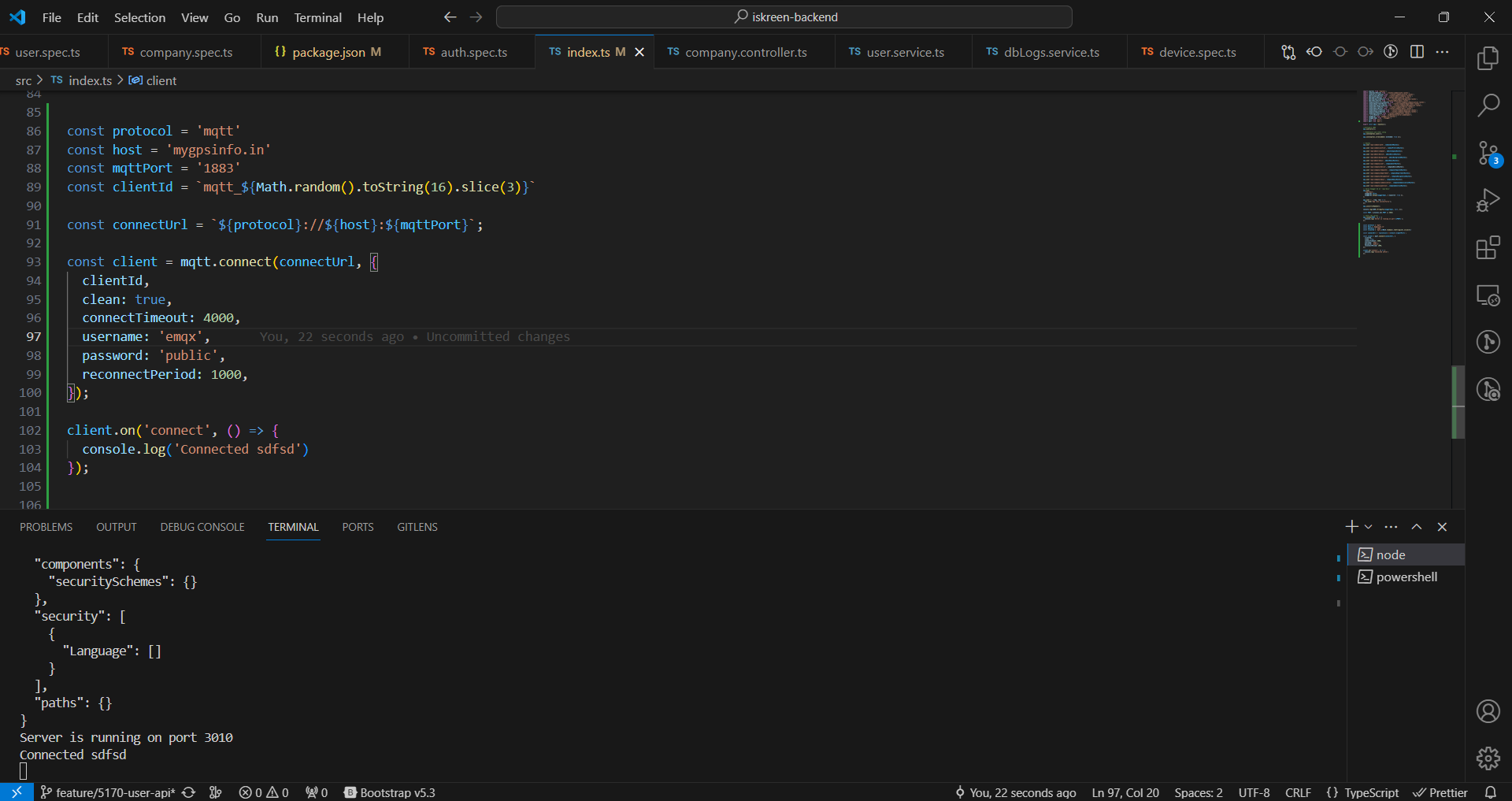Click the Manage settings gear icon
The image size is (1512, 801).
click(x=1488, y=758)
